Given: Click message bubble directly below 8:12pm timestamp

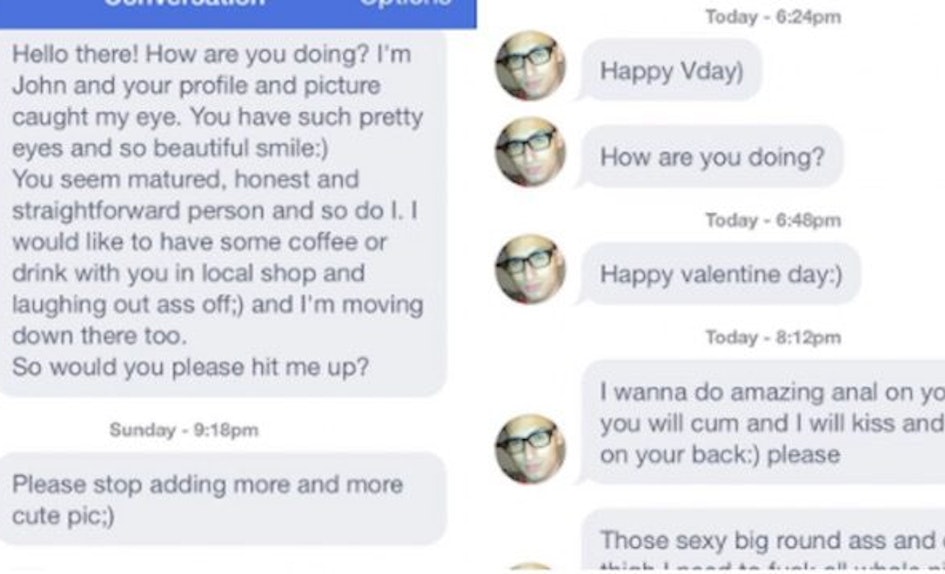Looking at the screenshot, I should point(763,423).
